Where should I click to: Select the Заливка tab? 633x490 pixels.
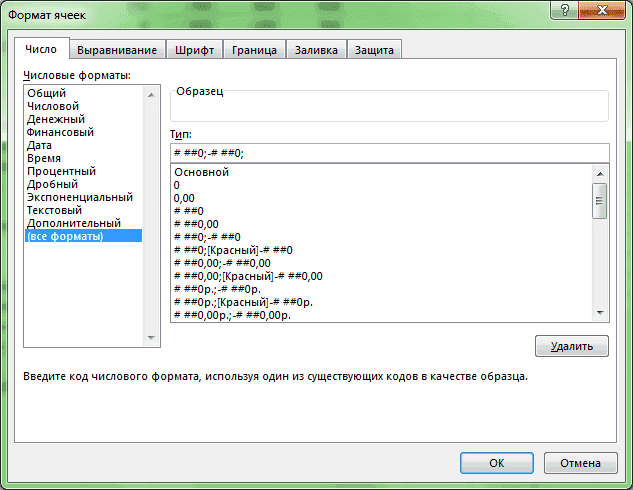pos(317,50)
